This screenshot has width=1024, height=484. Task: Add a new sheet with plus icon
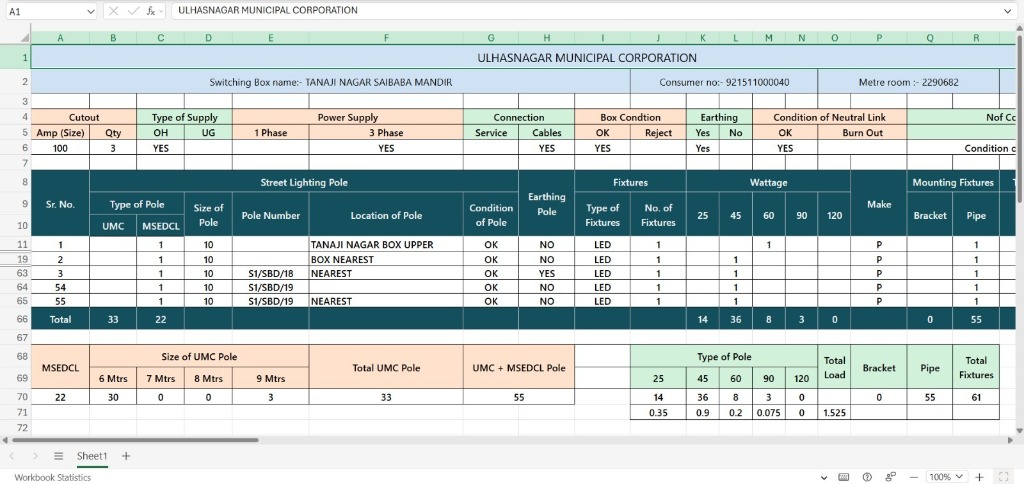(126, 456)
